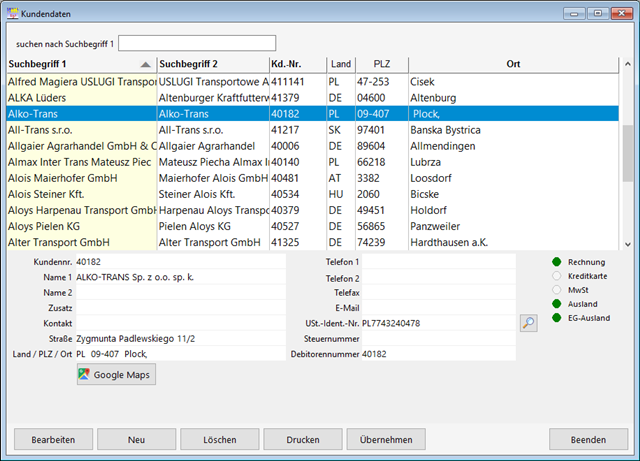Screen dimensions: 640x461
Task: Click Drucken to print customer data
Action: 302,440
